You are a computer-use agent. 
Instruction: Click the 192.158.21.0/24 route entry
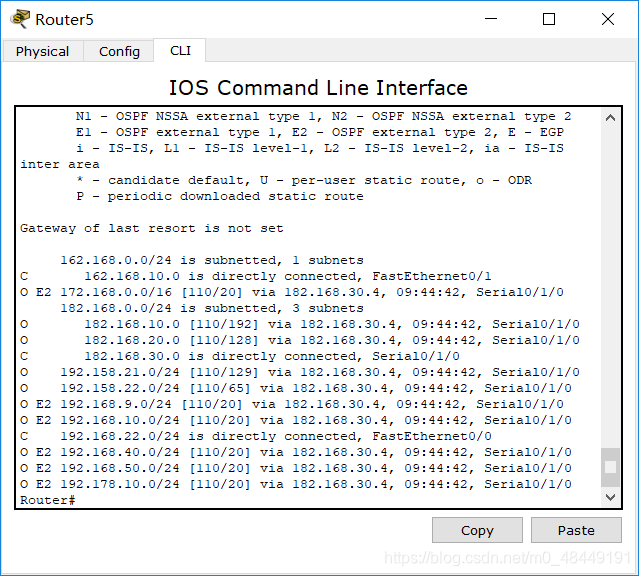[x=300, y=372]
